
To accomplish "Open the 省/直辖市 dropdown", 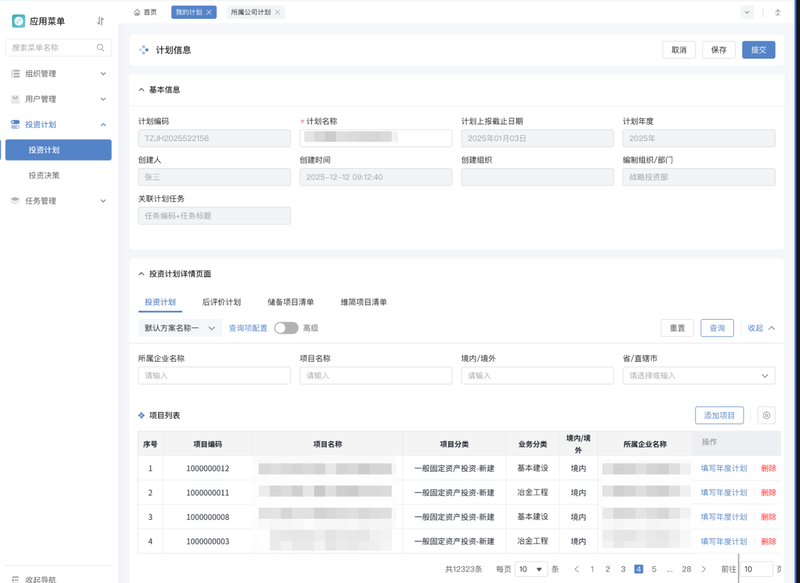I will click(x=699, y=375).
